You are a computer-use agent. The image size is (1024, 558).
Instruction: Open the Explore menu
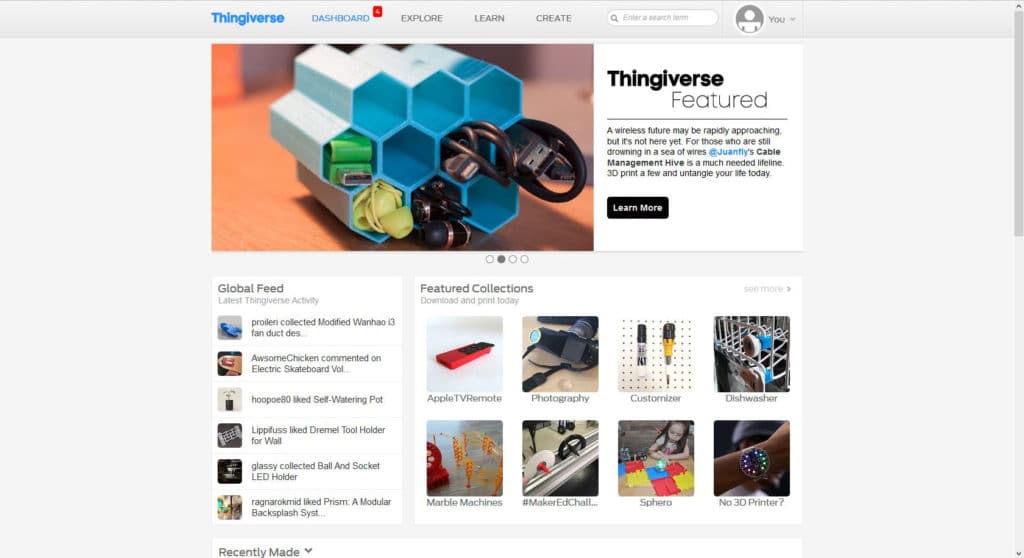(x=422, y=18)
